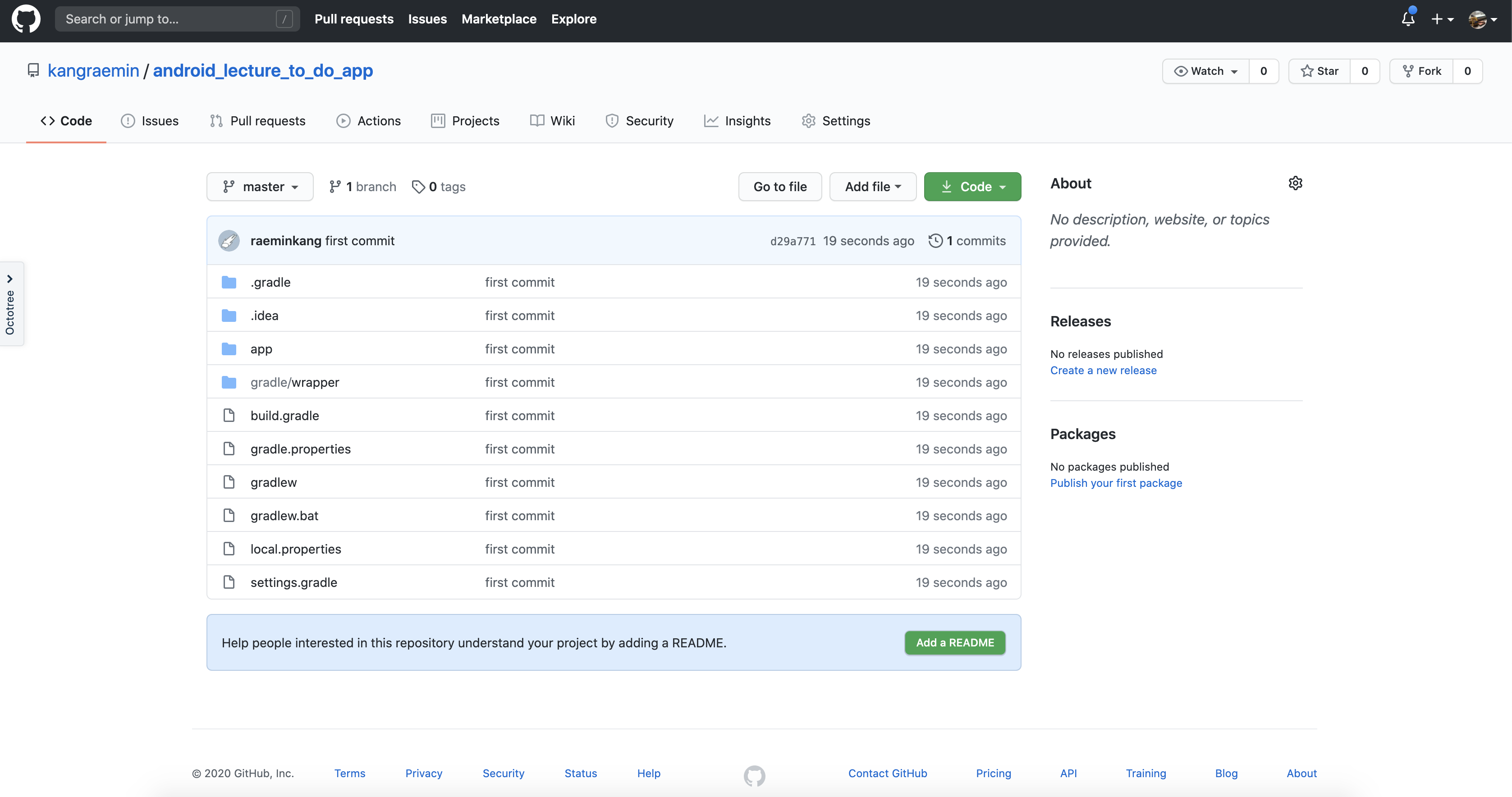Click the slash shortcut icon in search
The image size is (1512, 797).
(284, 19)
